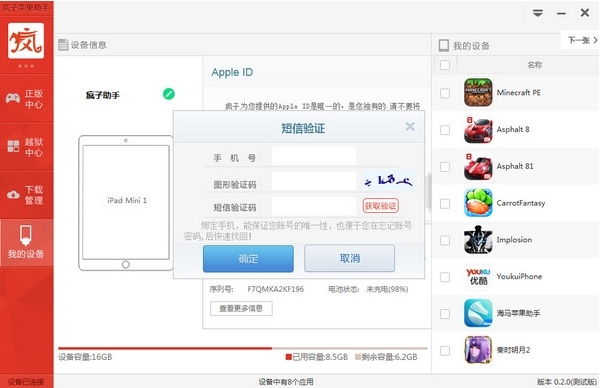The image size is (600, 388).
Task: Click the 设备中有8个应用 status text
Action: tap(286, 381)
